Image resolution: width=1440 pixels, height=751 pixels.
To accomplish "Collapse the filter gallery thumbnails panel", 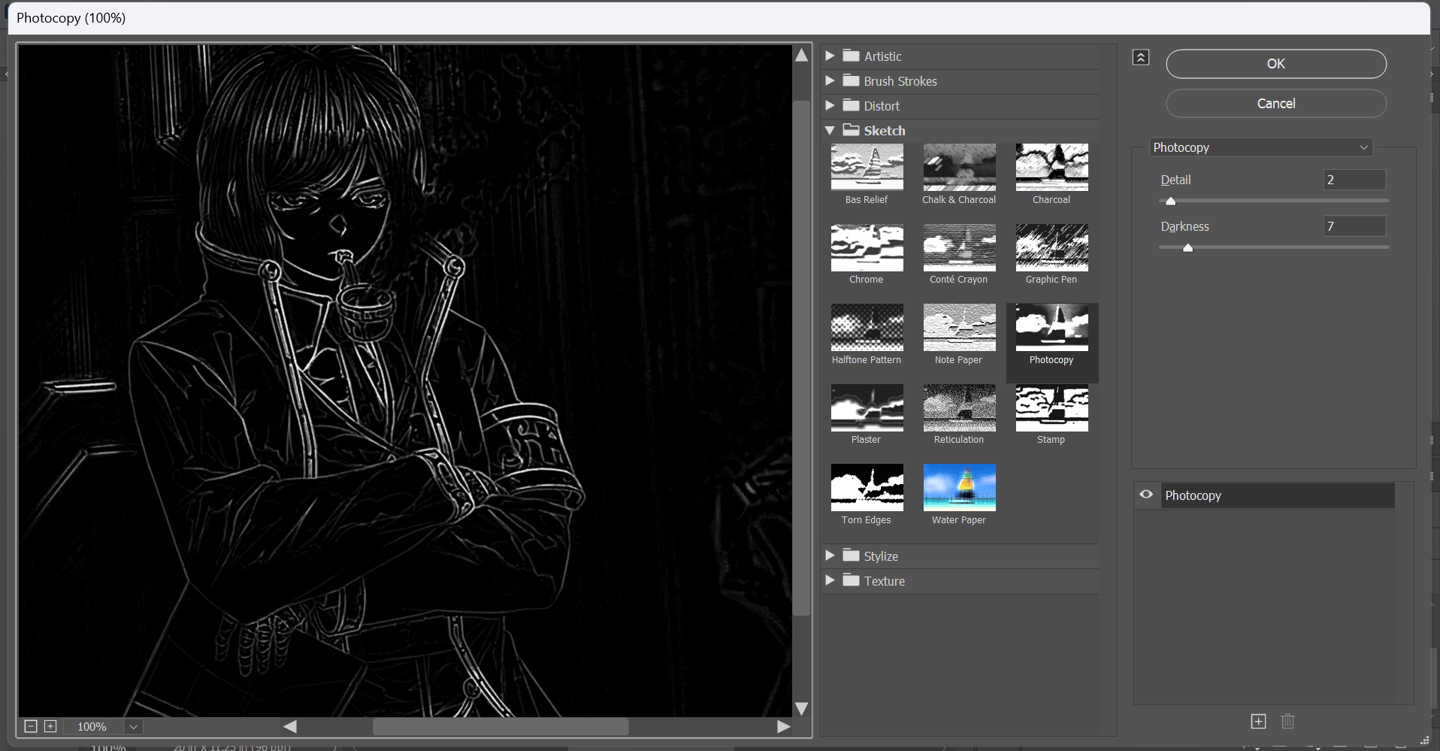I will pos(1140,58).
